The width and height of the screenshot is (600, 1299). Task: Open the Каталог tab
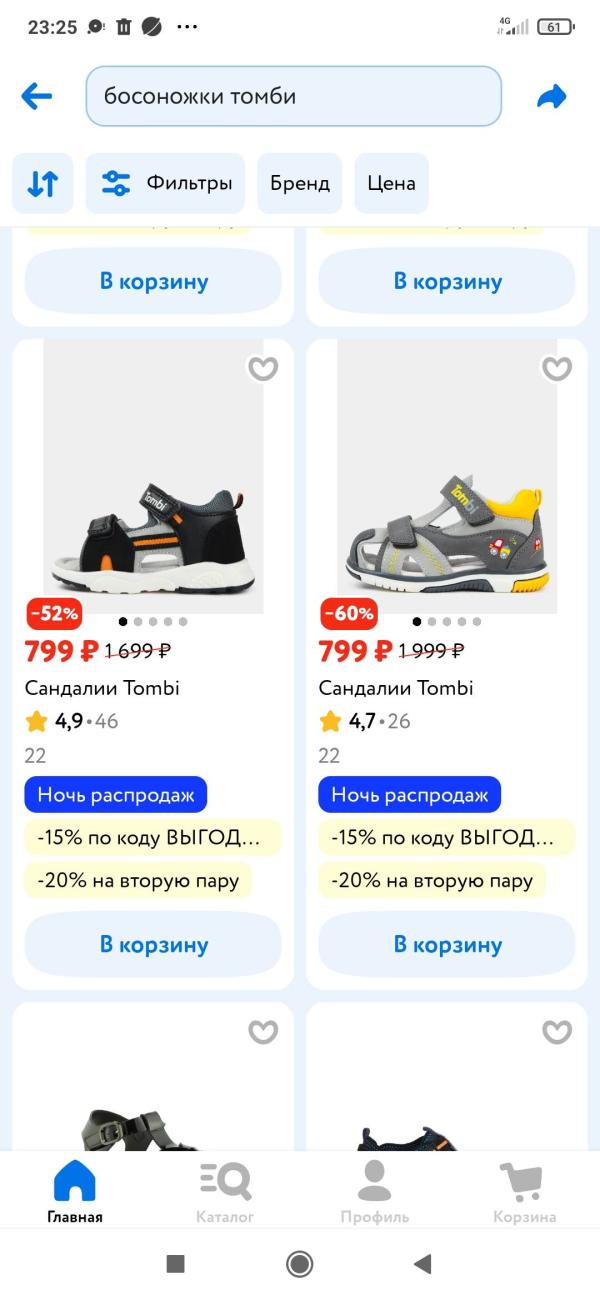tap(225, 1191)
